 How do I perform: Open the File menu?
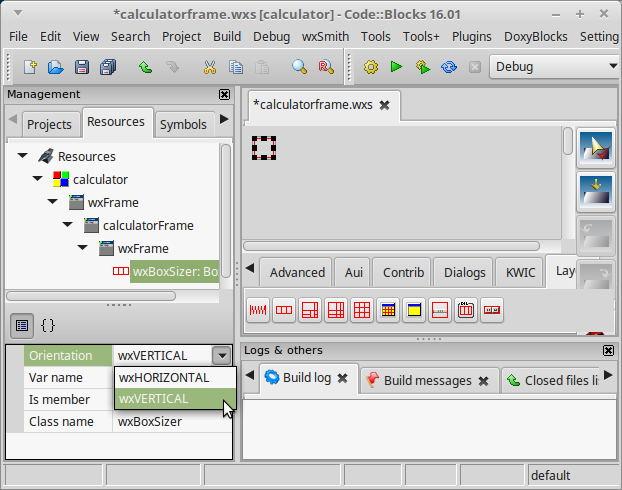tap(18, 37)
